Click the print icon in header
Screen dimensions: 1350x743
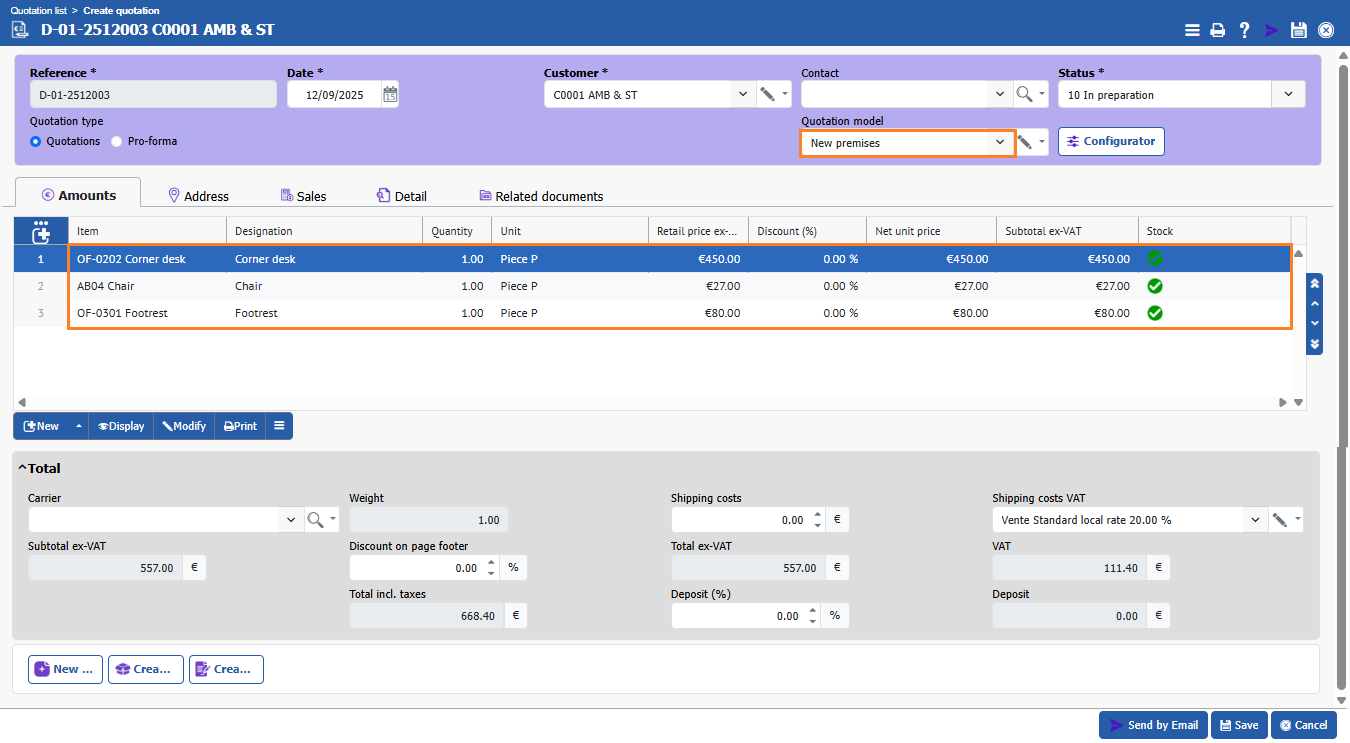coord(1217,30)
